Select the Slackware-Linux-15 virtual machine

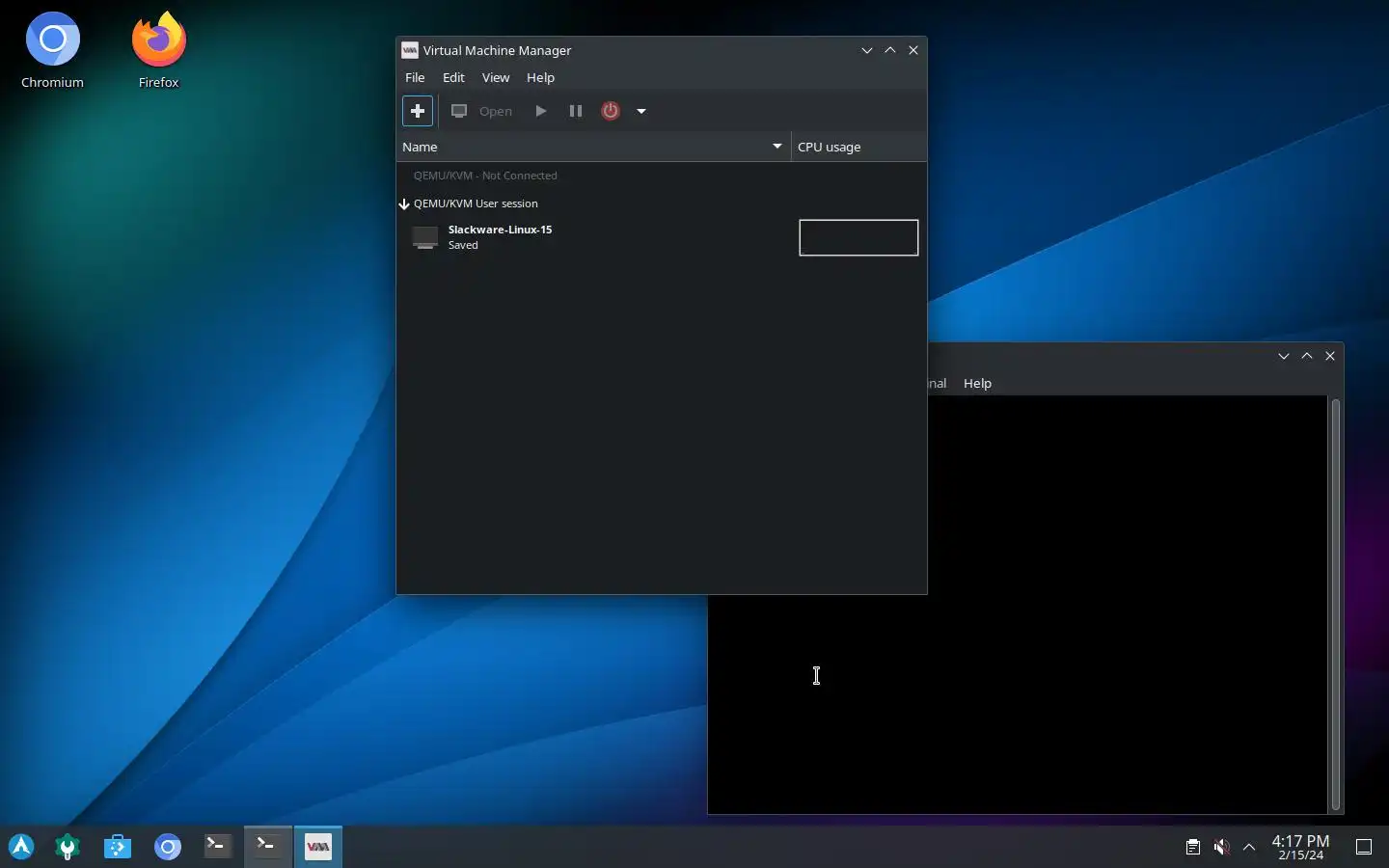coord(662,237)
